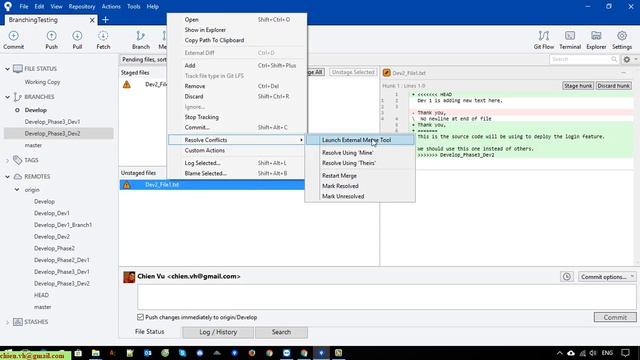Screen dimensions: 640x360
Task: Close the BranchingTesting tab
Action: coord(92,20)
